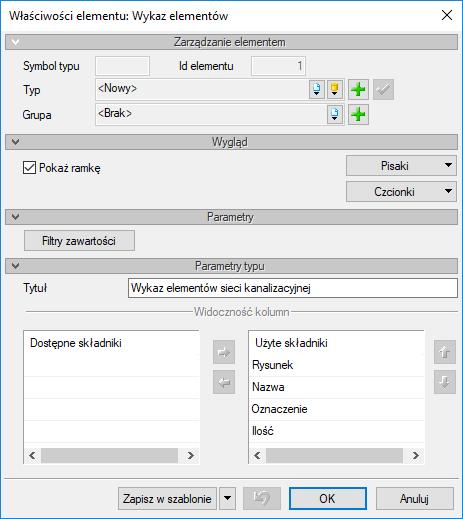
Task: Collapse the Zarządzanie elementem section
Action: (15, 42)
